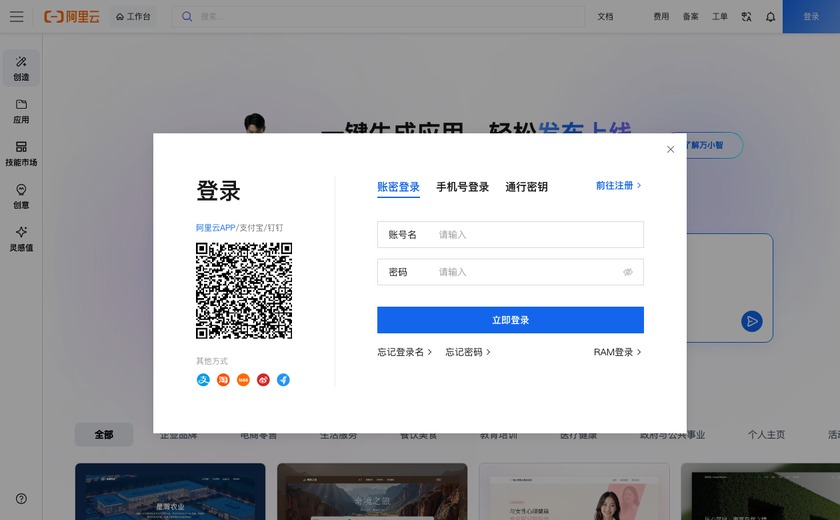Image resolution: width=840 pixels, height=520 pixels.
Task: Open the 工单 header menu
Action: 719,17
